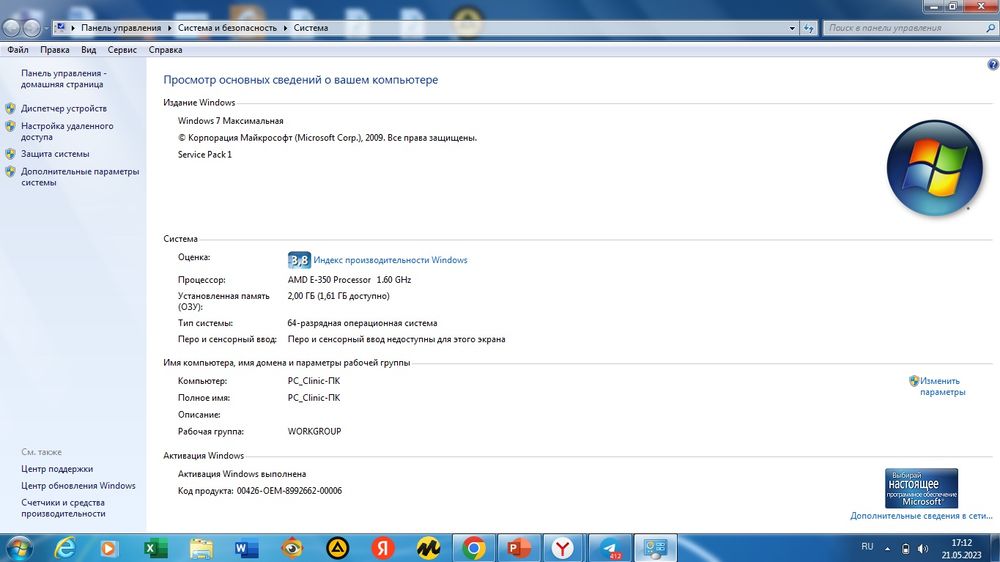Expand the arrow after Панель управления breadcrumb
Screen dimensions: 1000x562
[x=170, y=28]
